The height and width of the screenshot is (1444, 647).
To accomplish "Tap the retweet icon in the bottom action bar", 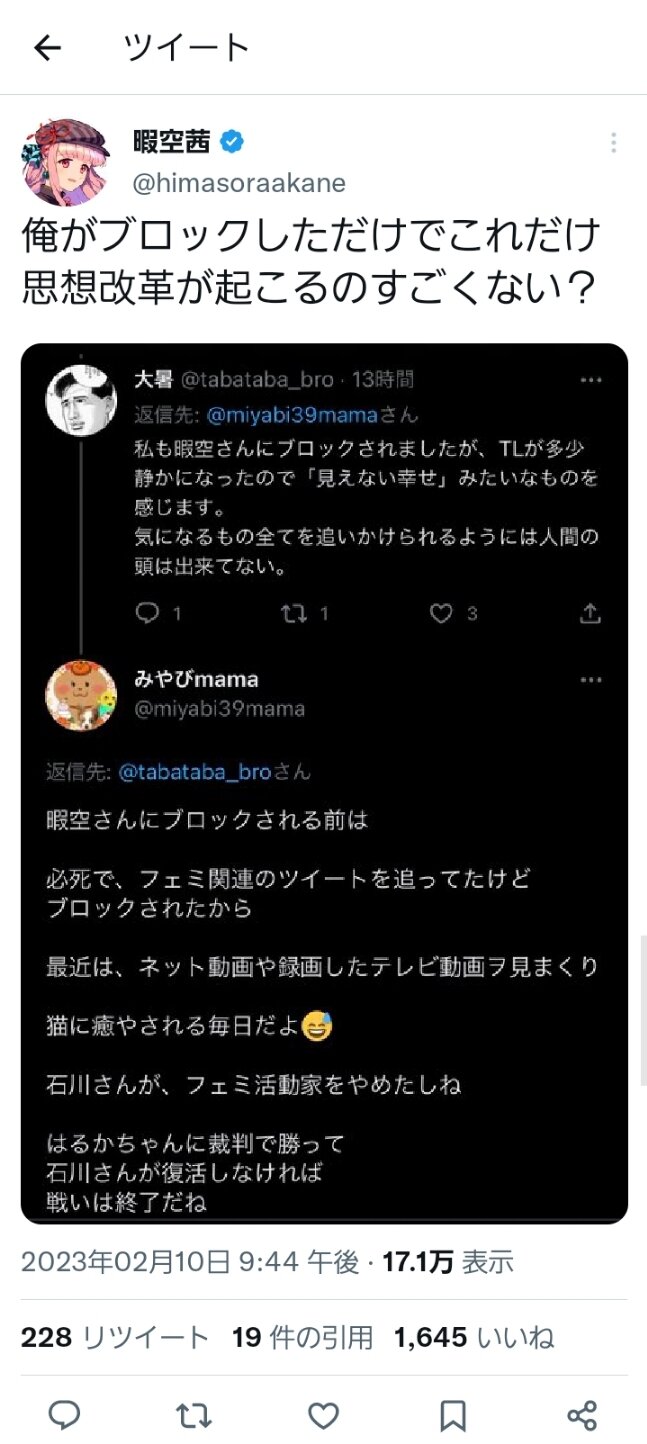I will 193,1415.
